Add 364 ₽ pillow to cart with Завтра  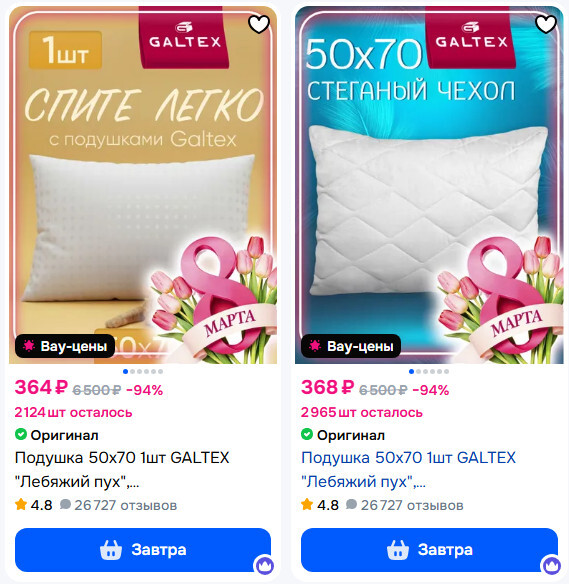(x=143, y=550)
